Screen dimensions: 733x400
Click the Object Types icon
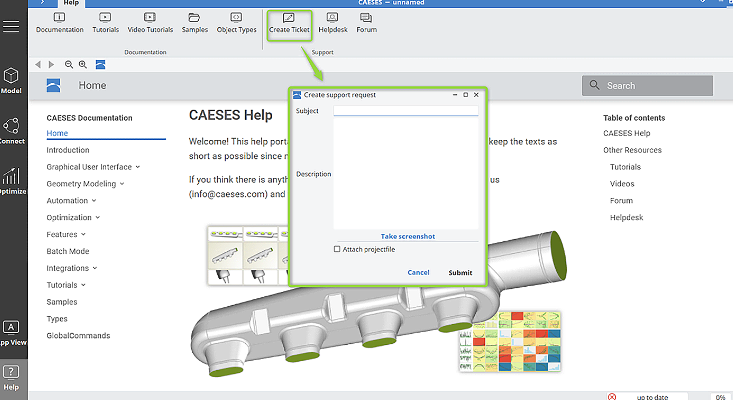(x=236, y=19)
